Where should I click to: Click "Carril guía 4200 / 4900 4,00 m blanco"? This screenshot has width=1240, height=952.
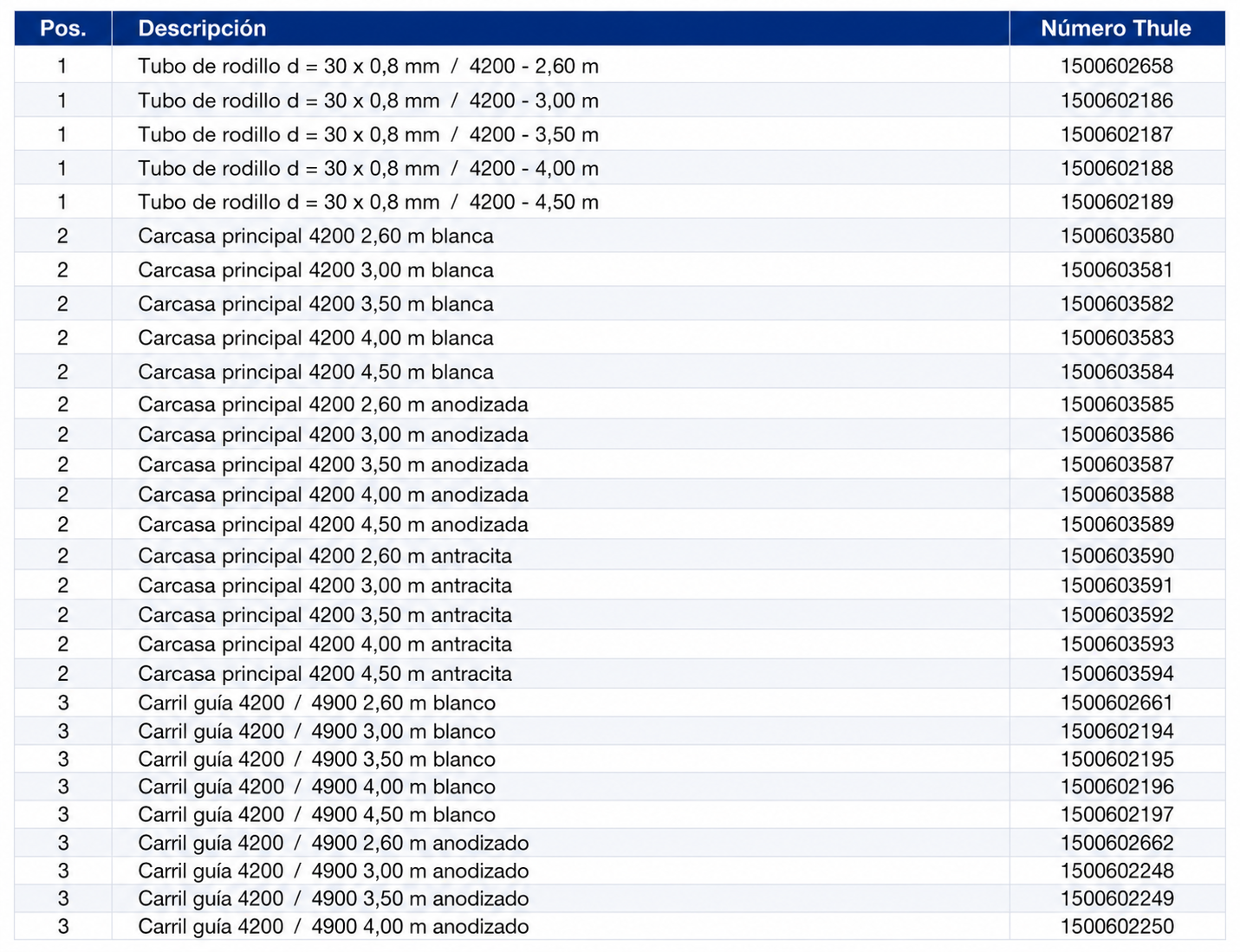point(317,787)
